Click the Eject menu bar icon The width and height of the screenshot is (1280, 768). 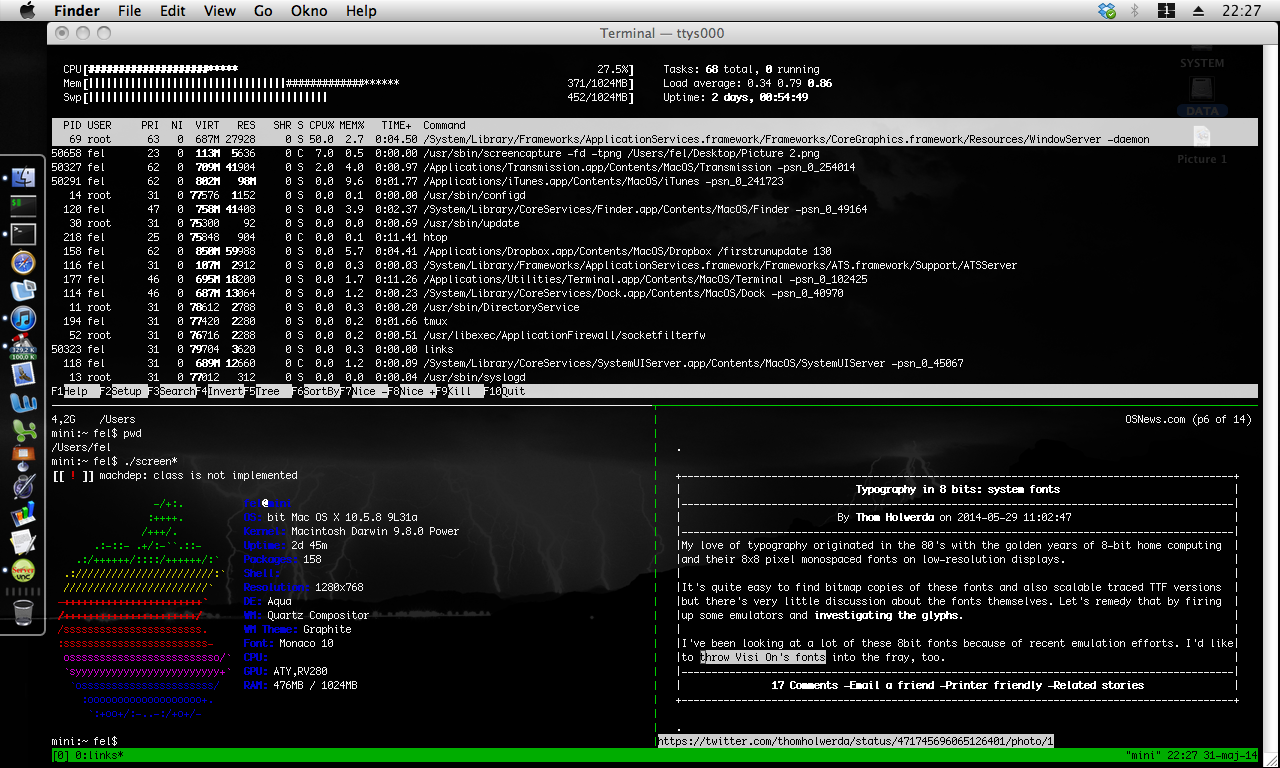[1198, 11]
